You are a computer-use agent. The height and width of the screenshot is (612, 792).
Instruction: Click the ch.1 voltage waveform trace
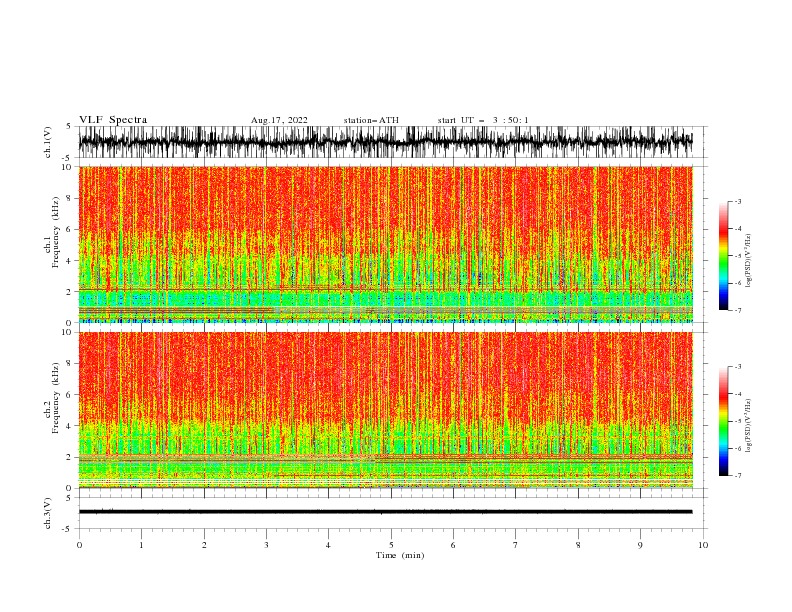385,142
